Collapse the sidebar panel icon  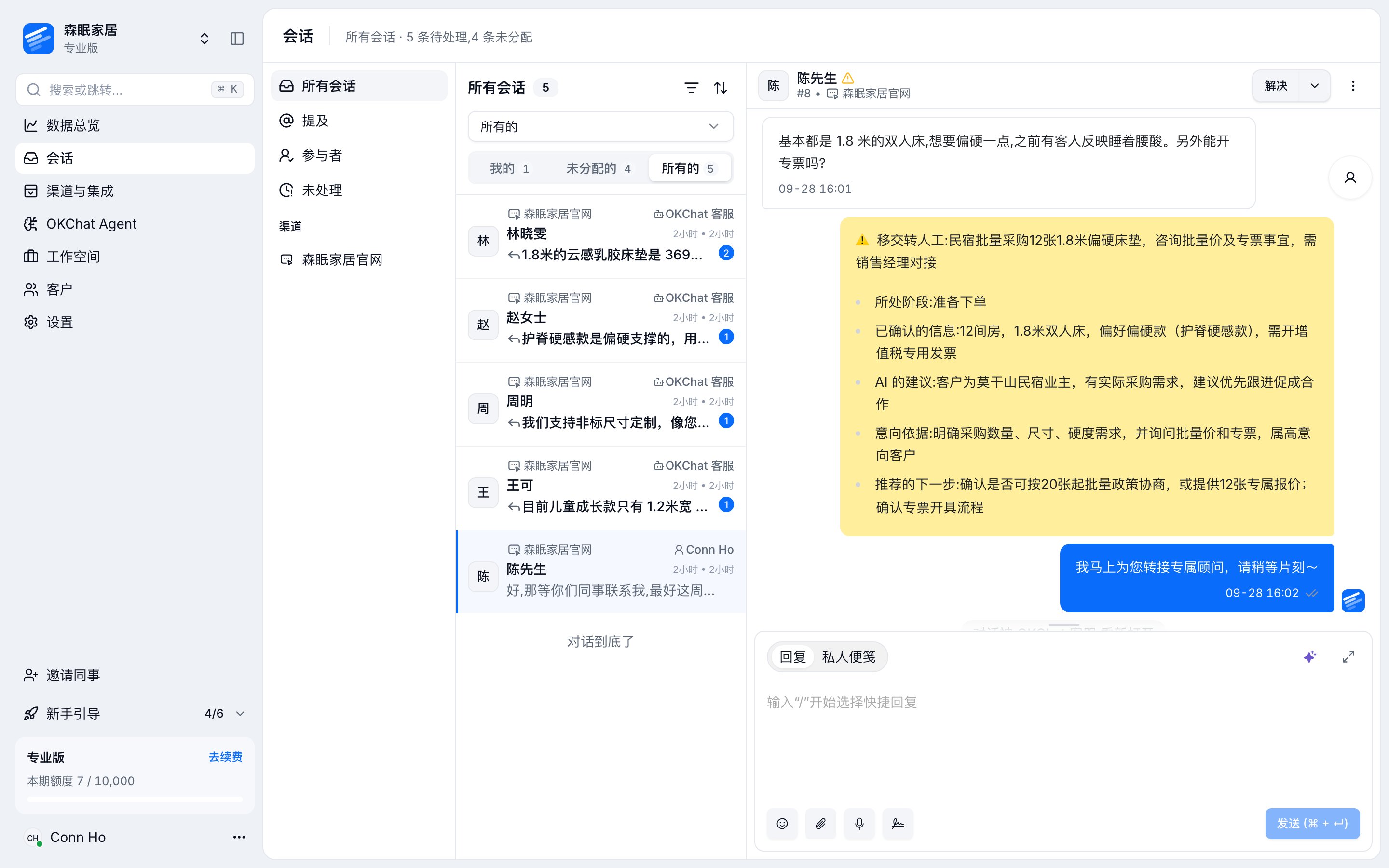click(237, 39)
